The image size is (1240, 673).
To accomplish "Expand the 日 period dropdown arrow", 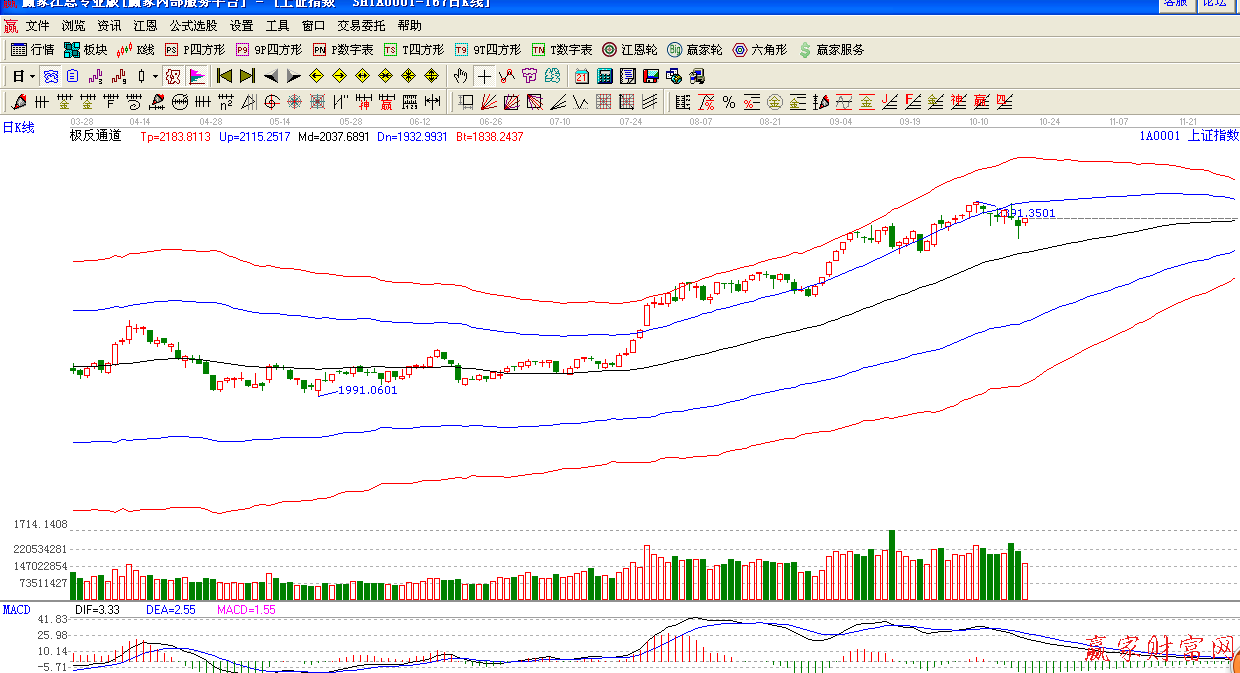I will [32, 76].
